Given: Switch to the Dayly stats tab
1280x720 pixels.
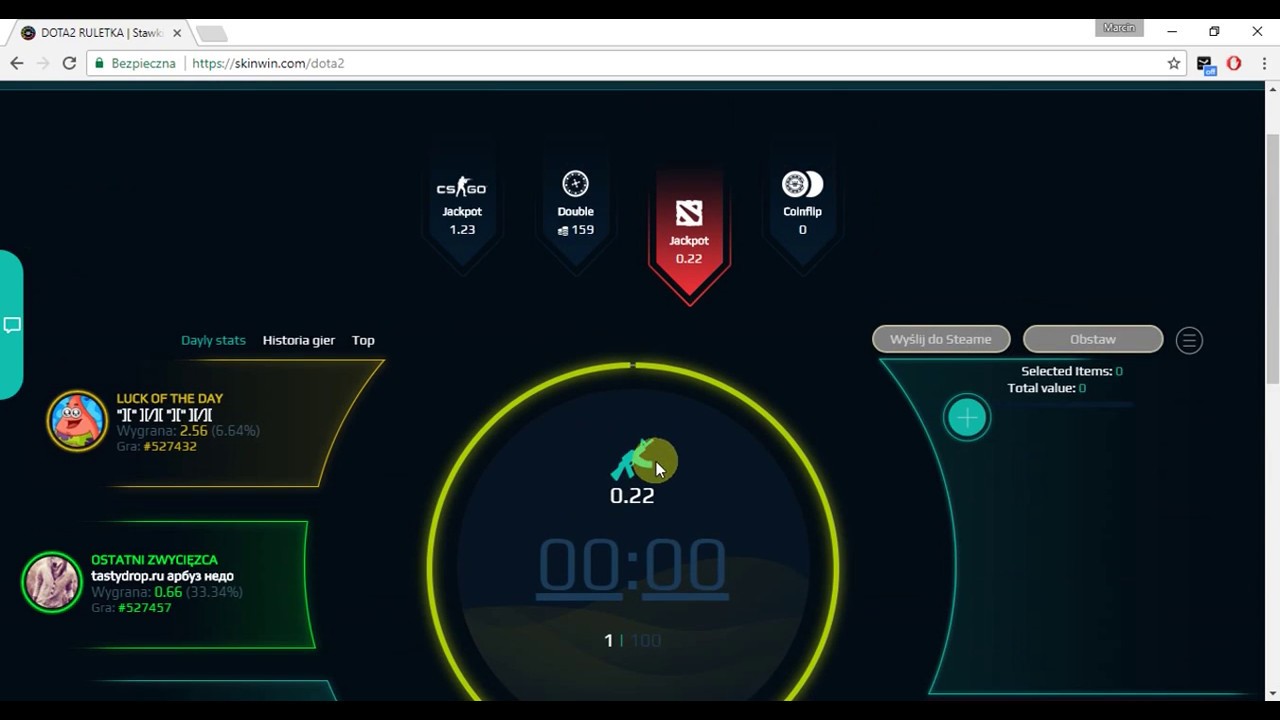Looking at the screenshot, I should click(213, 340).
